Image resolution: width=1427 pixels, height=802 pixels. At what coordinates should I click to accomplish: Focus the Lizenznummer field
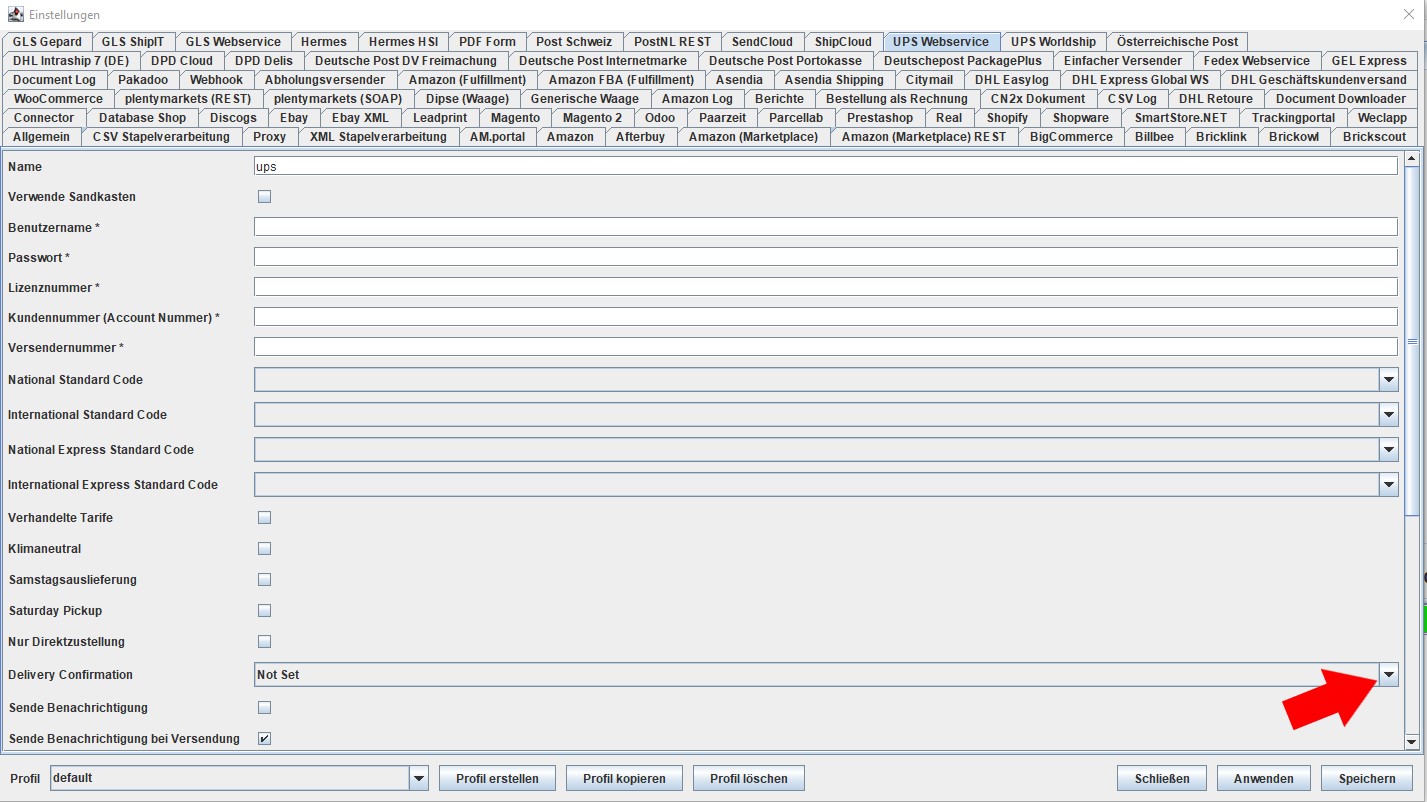pyautogui.click(x=826, y=287)
